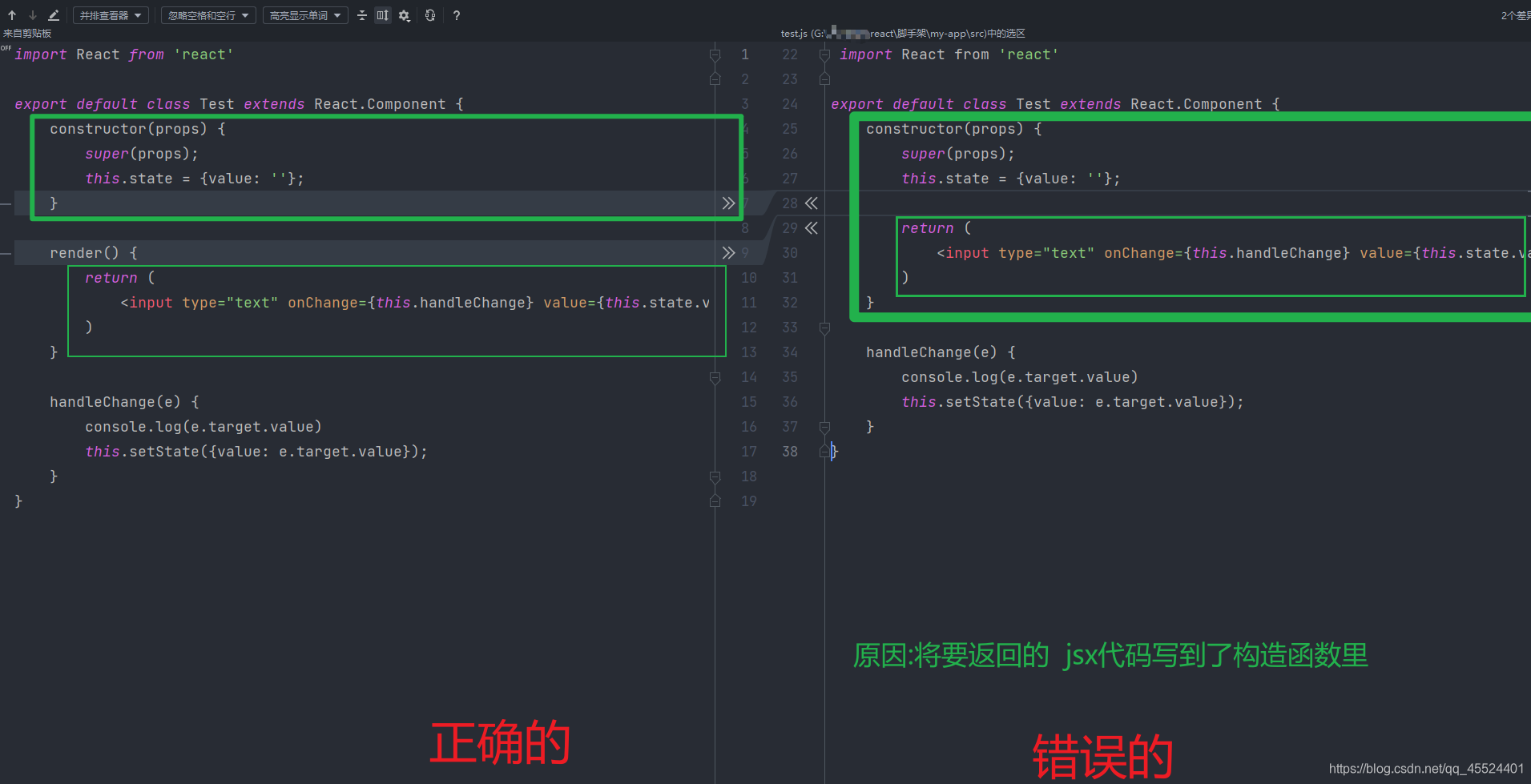This screenshot has width=1531, height=784.
Task: Select the pencil edit icon in toolbar
Action: pos(53,14)
